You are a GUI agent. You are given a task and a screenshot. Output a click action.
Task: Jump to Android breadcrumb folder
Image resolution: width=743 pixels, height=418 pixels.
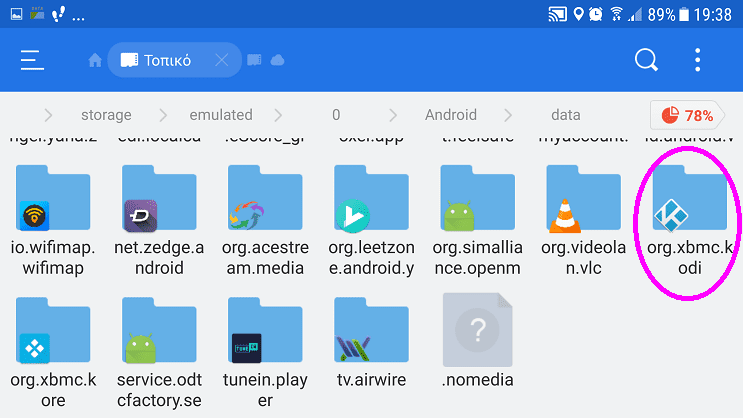point(450,115)
